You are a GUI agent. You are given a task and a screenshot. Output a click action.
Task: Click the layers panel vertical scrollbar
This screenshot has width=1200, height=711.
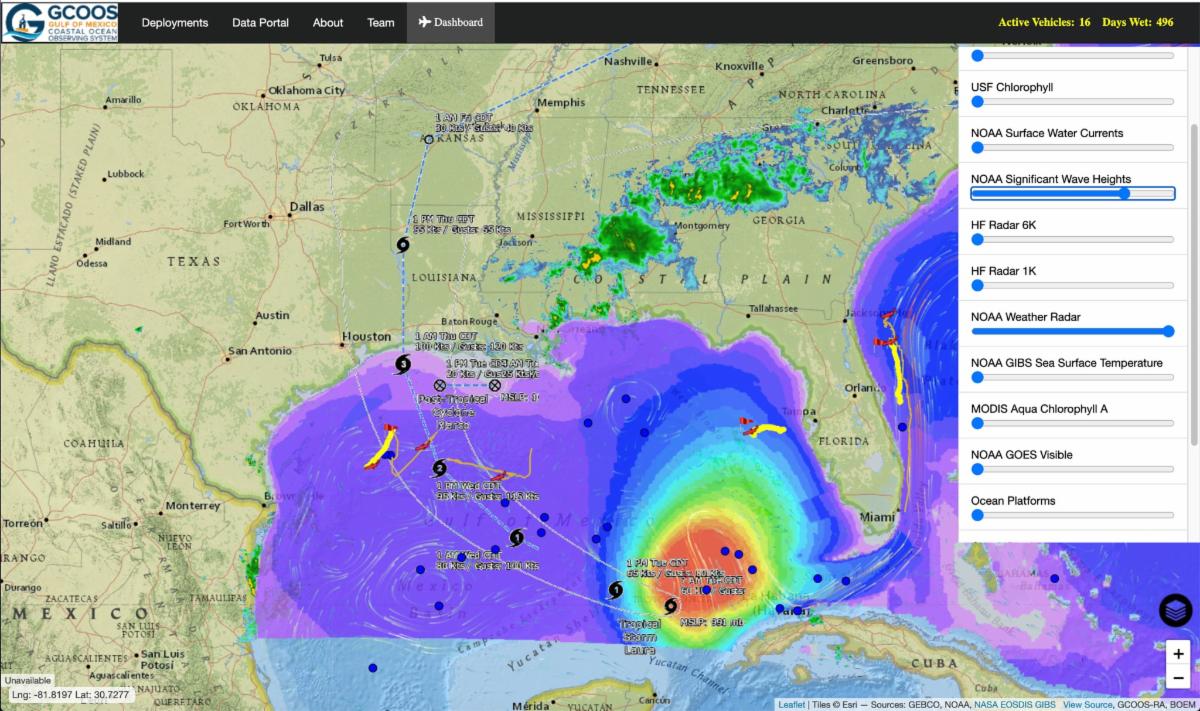(1194, 280)
